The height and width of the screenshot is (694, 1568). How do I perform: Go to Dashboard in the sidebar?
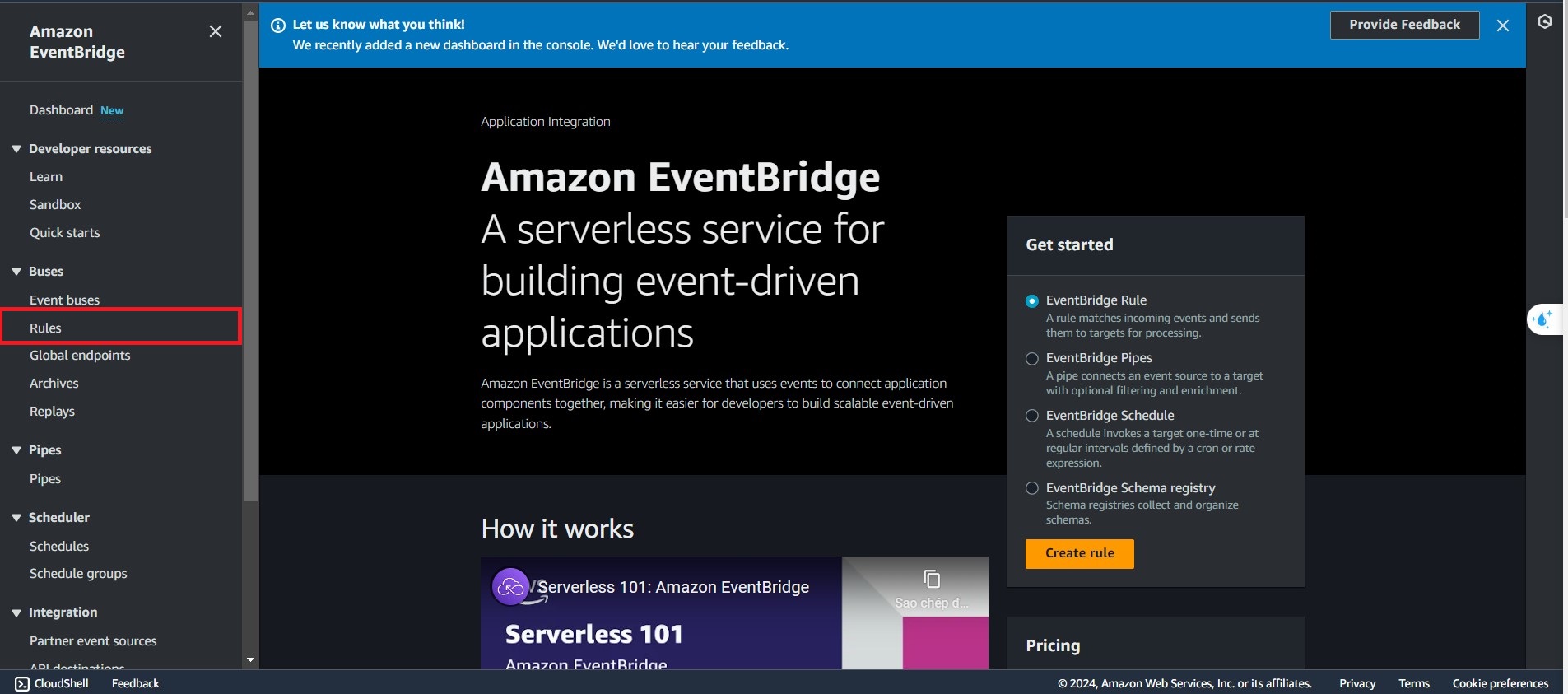[x=61, y=110]
